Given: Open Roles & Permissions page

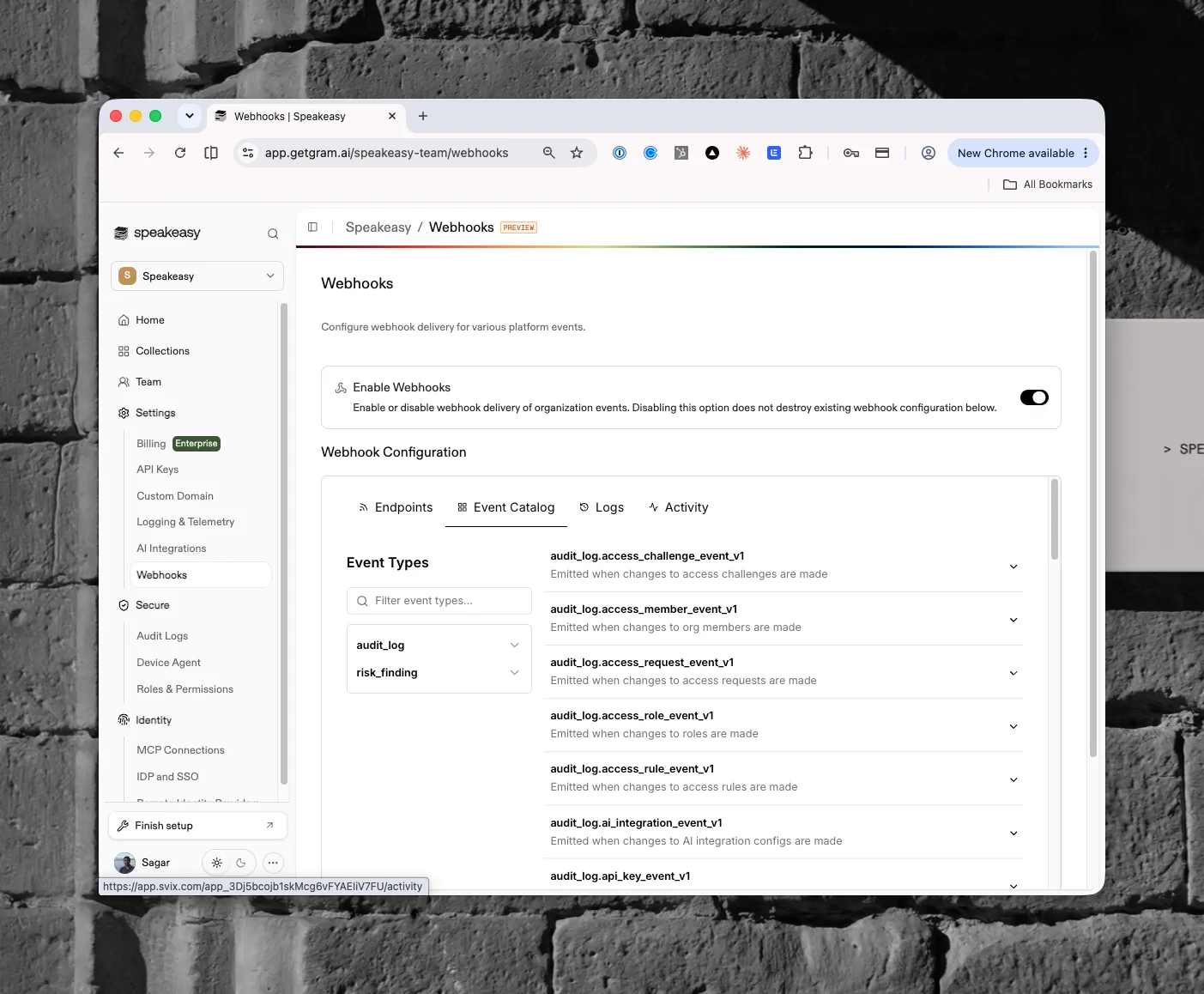Looking at the screenshot, I should pos(185,689).
